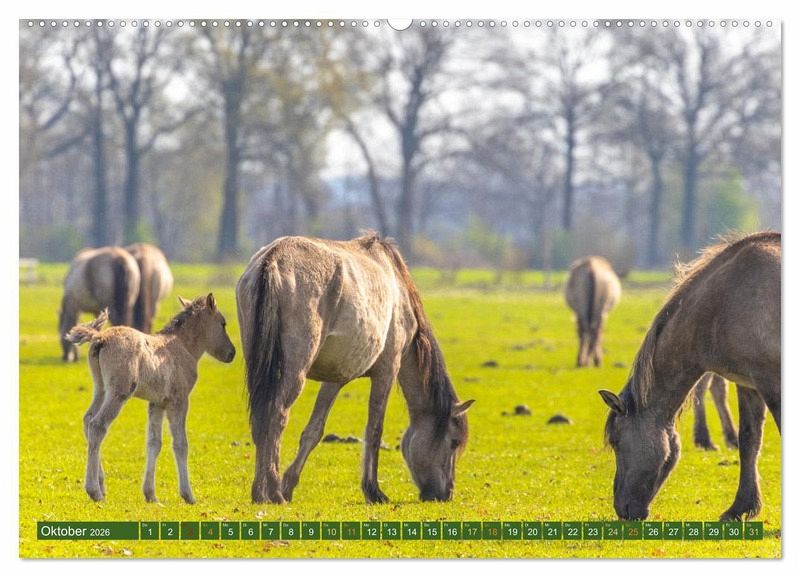Select day 24 in the calendar strip
This screenshot has width=800, height=577.
613,531
